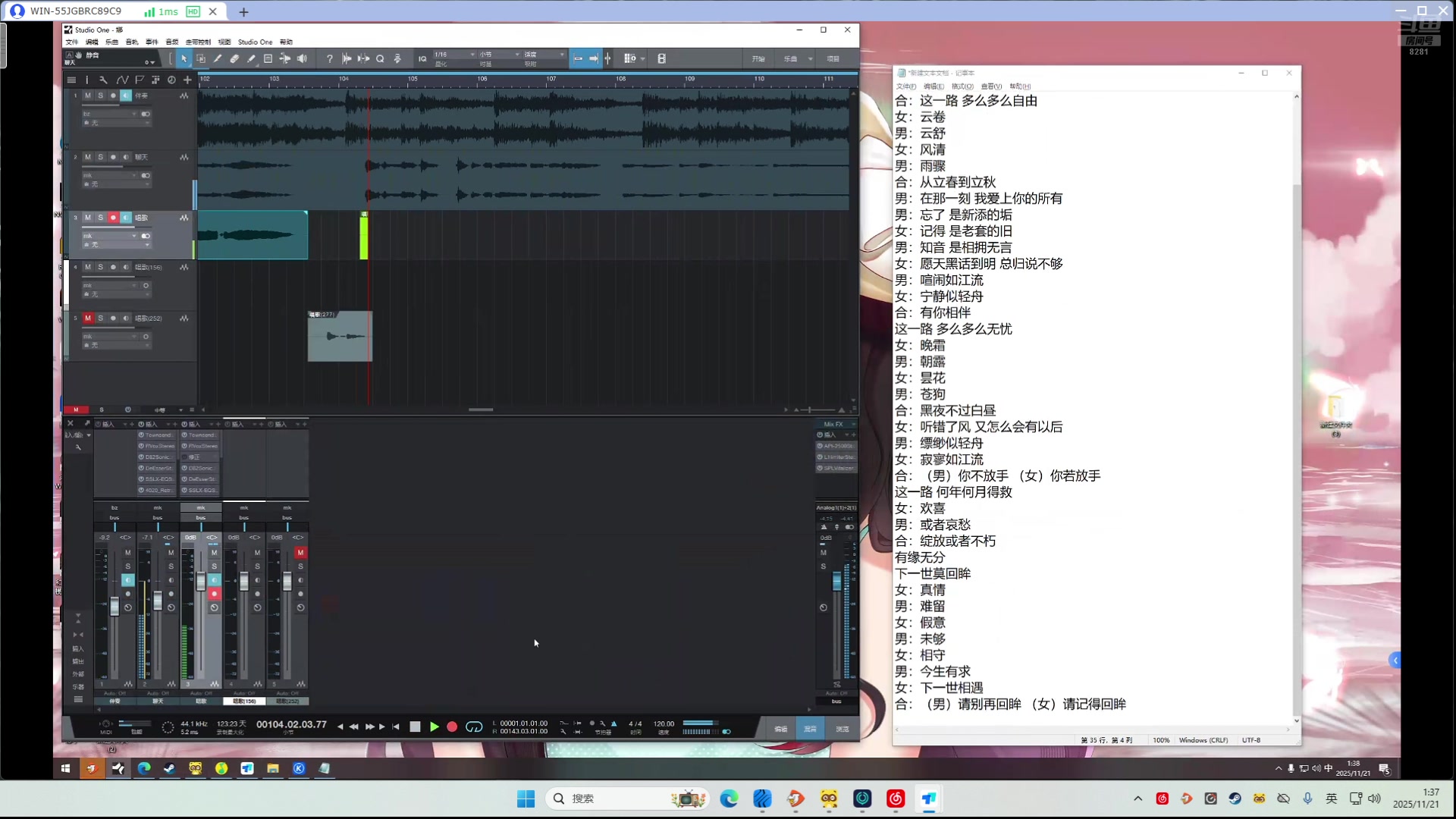The height and width of the screenshot is (819, 1456).
Task: Select the Paint tool in the toolbar
Action: click(x=251, y=58)
